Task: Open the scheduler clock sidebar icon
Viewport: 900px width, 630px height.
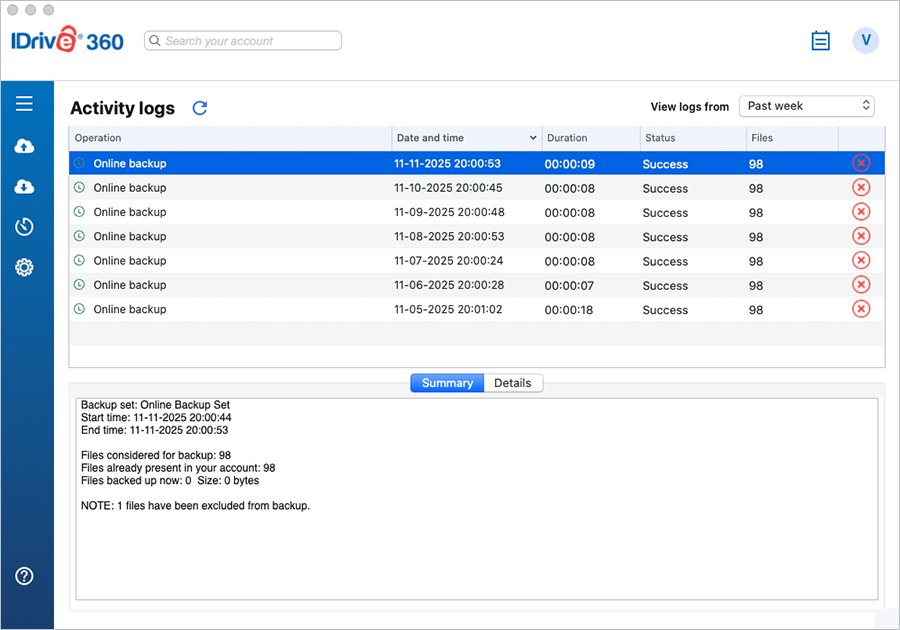Action: click(x=25, y=227)
